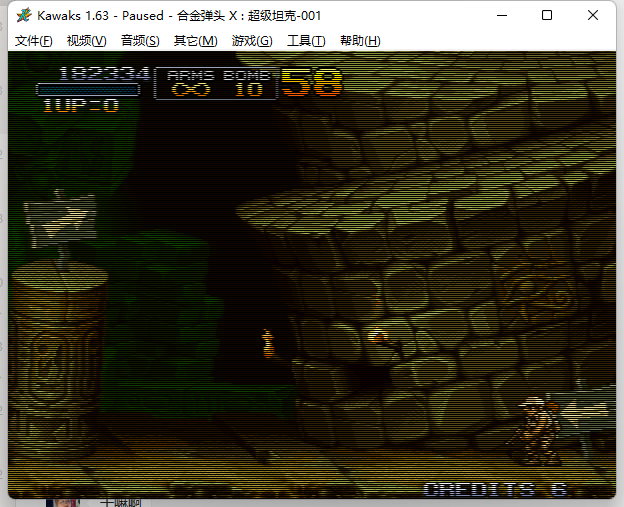The height and width of the screenshot is (507, 624).
Task: Click the Kawaks app icon in title bar
Action: click(x=24, y=16)
